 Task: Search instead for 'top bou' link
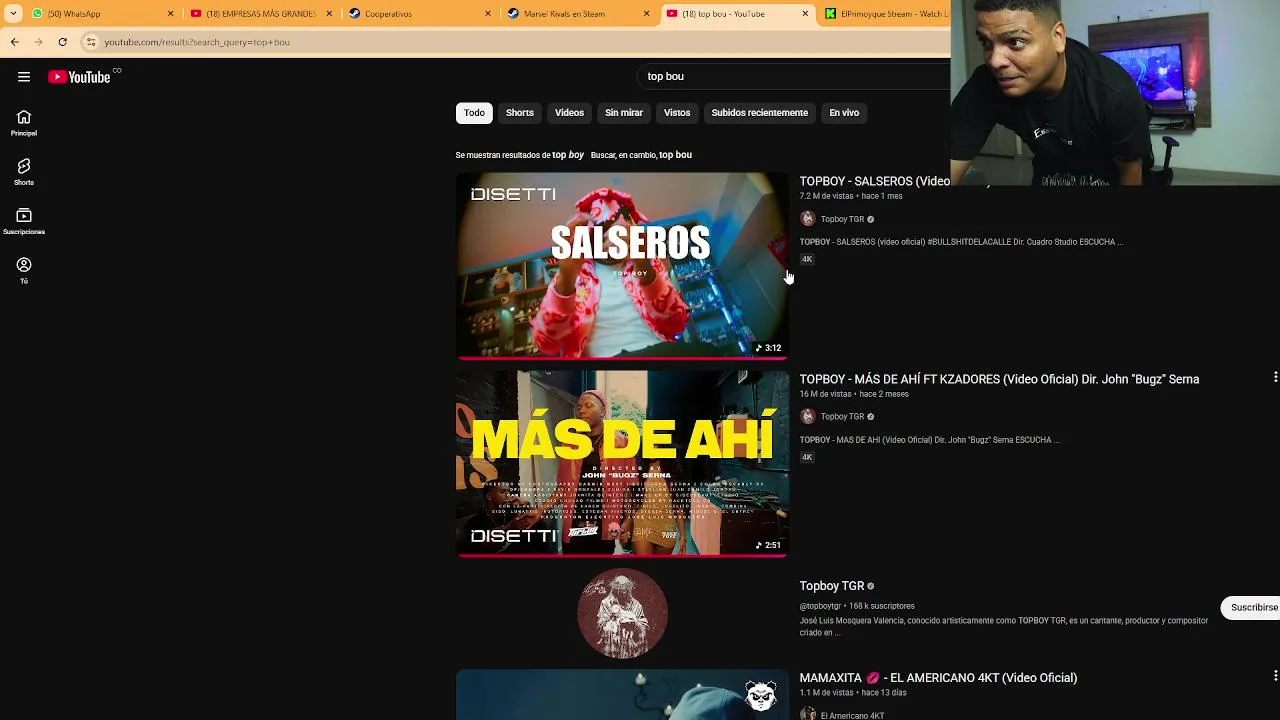click(x=675, y=155)
